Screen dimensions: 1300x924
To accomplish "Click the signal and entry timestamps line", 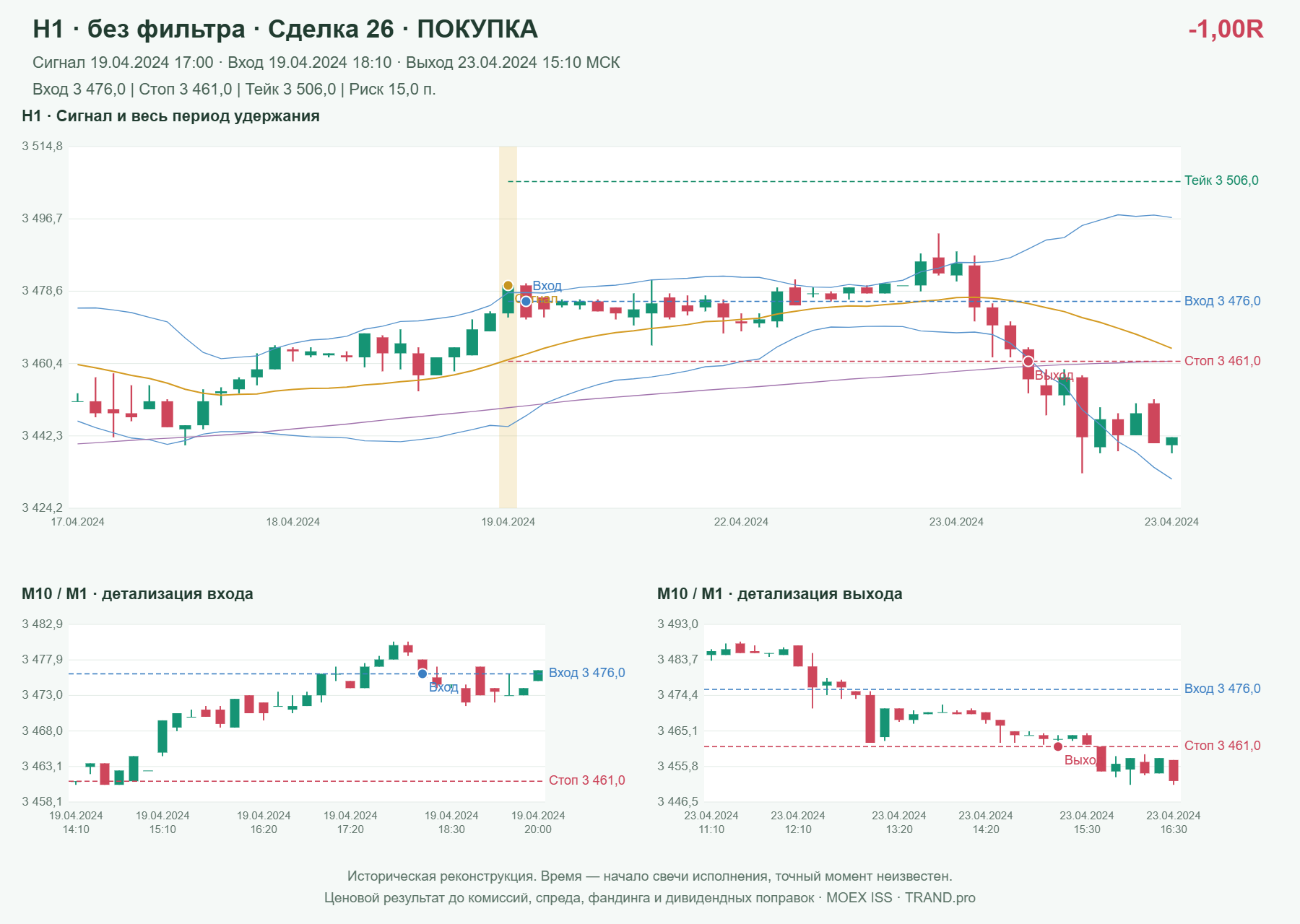I will [326, 63].
